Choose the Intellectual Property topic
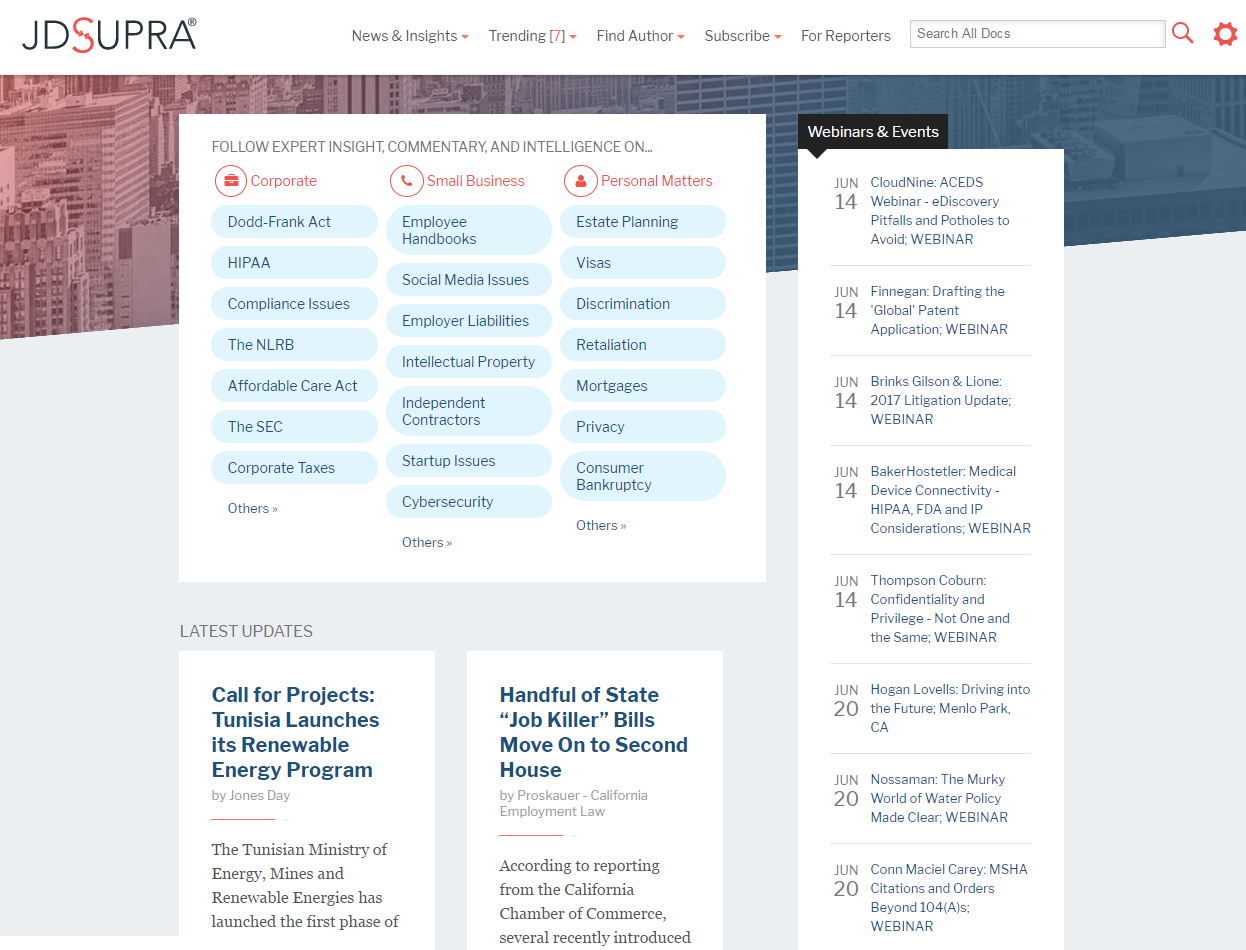 click(469, 362)
